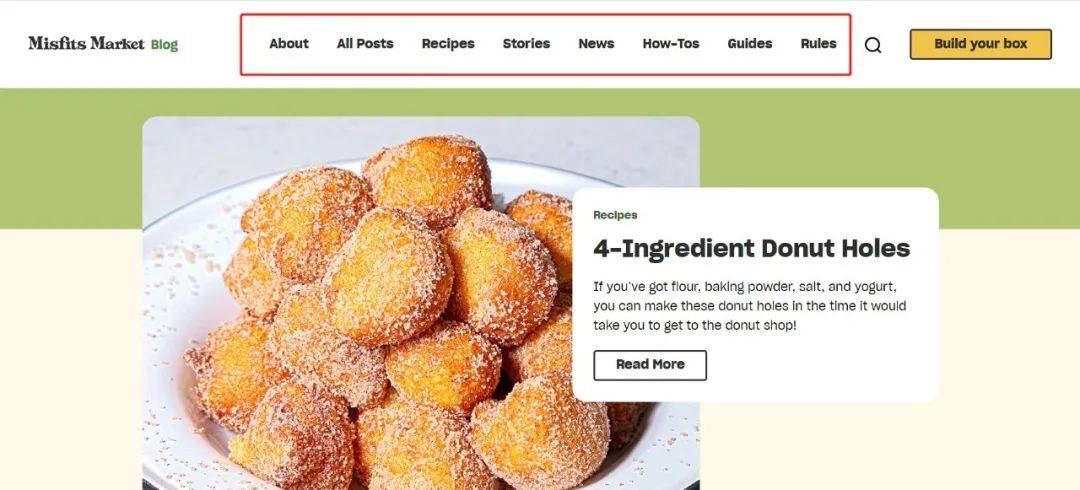Go to Guides
Viewport: 1080px width, 490px height.
pyautogui.click(x=750, y=43)
